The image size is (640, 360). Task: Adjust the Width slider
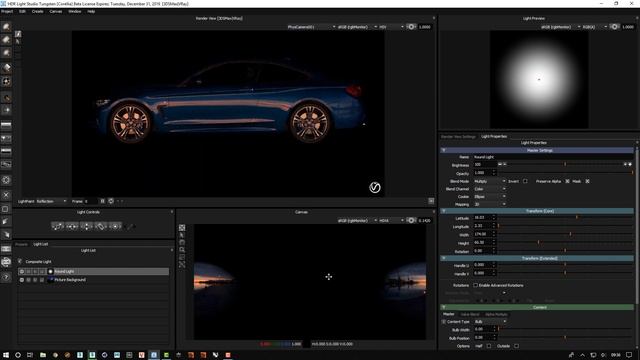tap(565, 234)
